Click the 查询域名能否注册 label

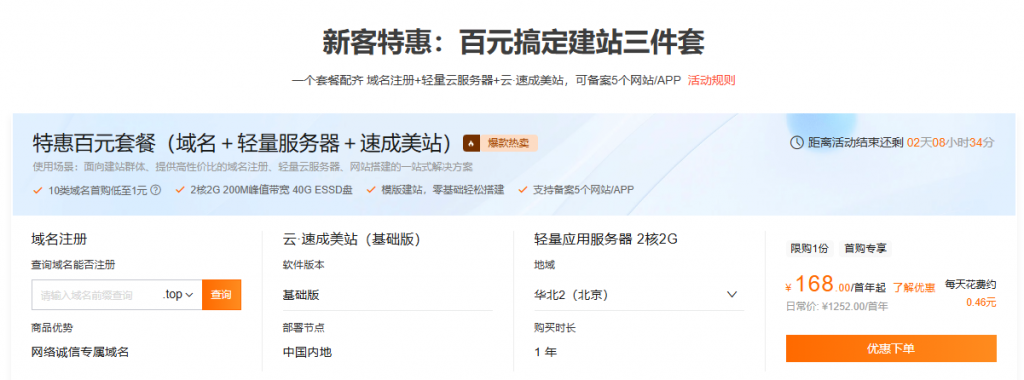click(74, 264)
